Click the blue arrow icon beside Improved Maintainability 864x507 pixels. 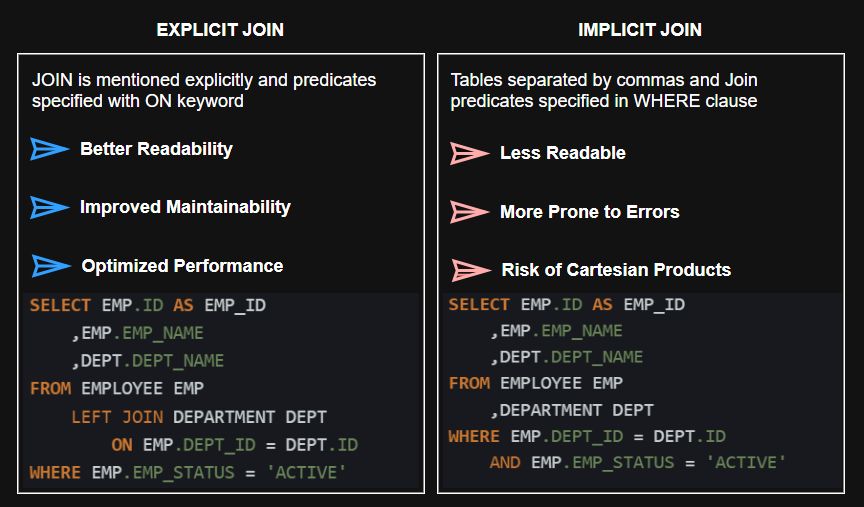[x=49, y=208]
